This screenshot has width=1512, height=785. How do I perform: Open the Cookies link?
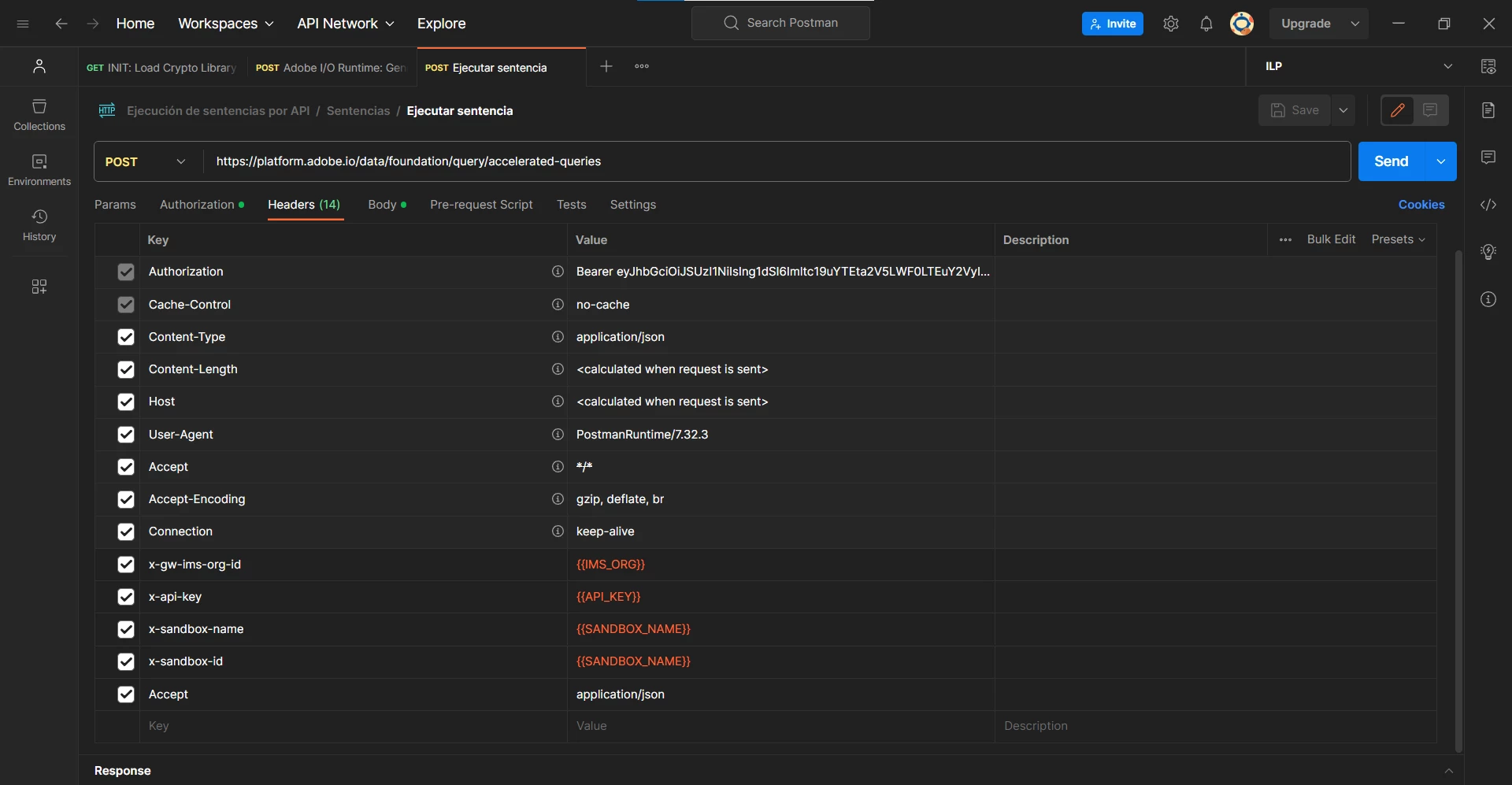coord(1421,205)
